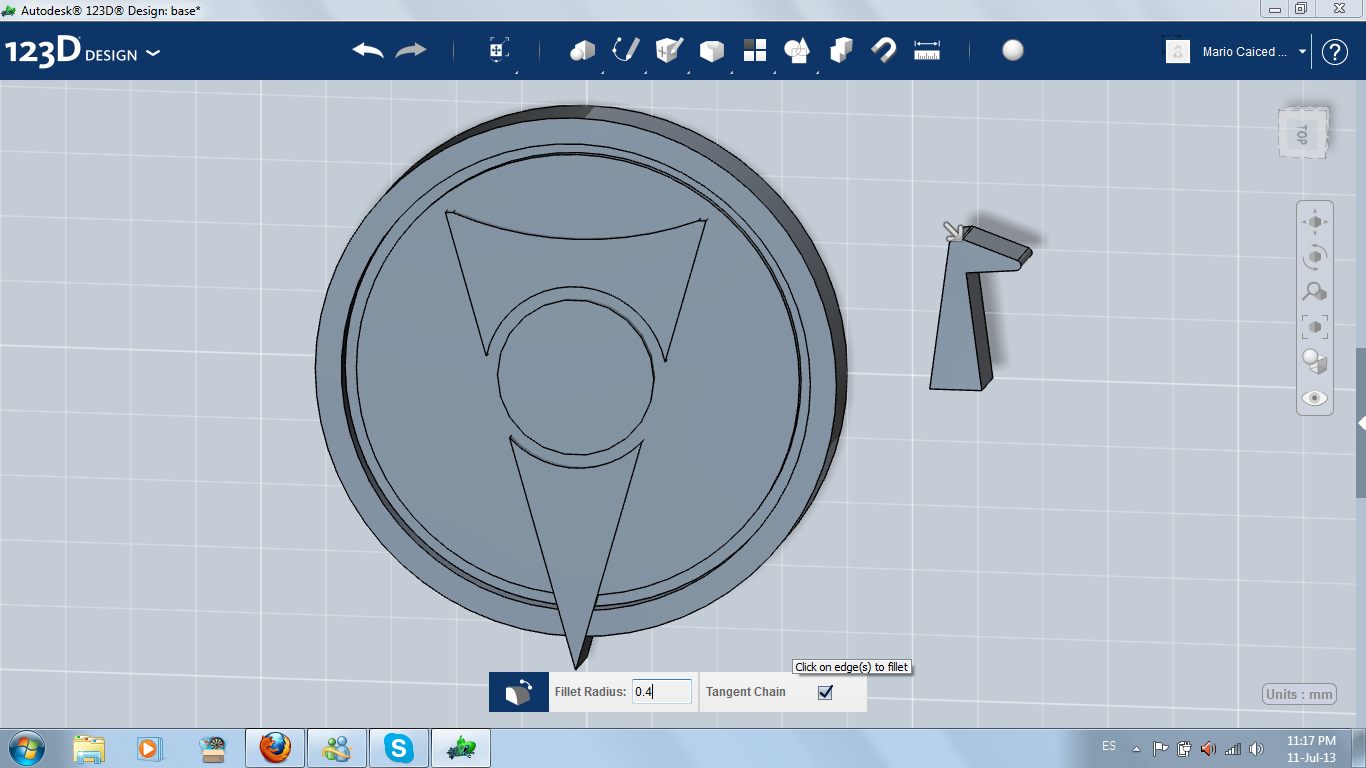Screen dimensions: 1366x768
Task: Redo the undone action
Action: 411,50
